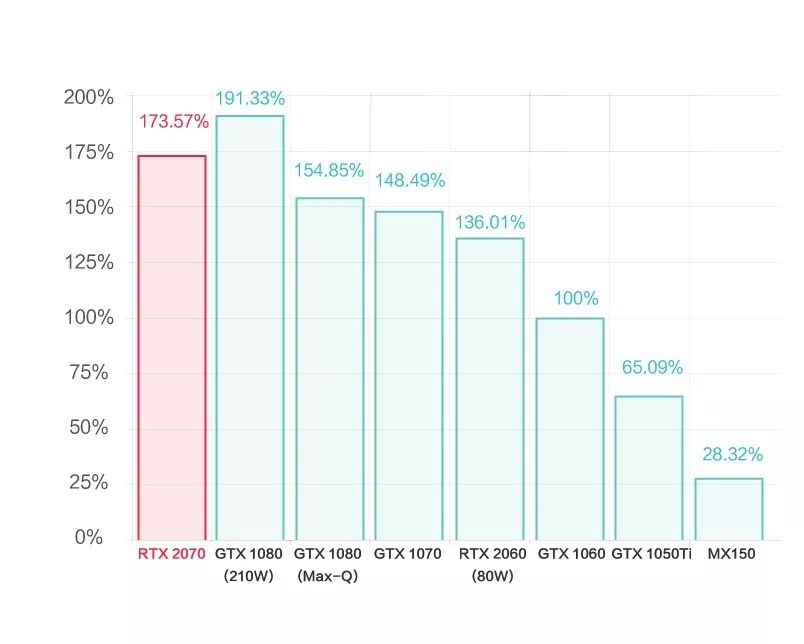
Task: Click the RTX 2060 (80W) bar
Action: pos(490,389)
